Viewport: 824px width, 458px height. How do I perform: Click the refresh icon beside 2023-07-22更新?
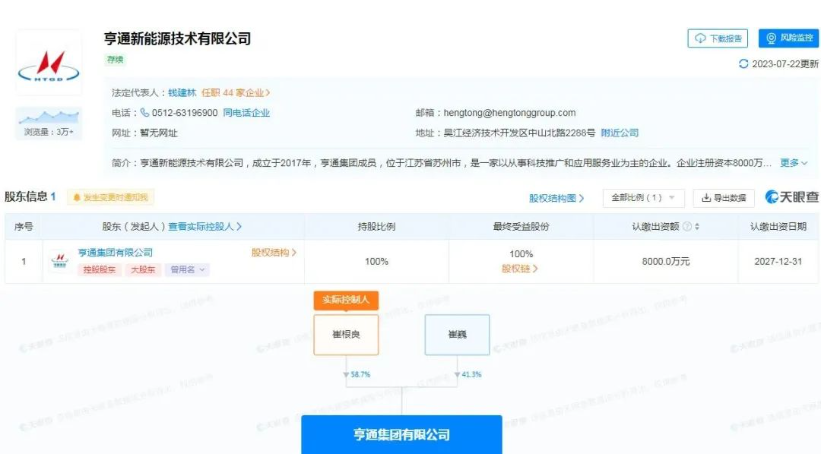[743, 63]
